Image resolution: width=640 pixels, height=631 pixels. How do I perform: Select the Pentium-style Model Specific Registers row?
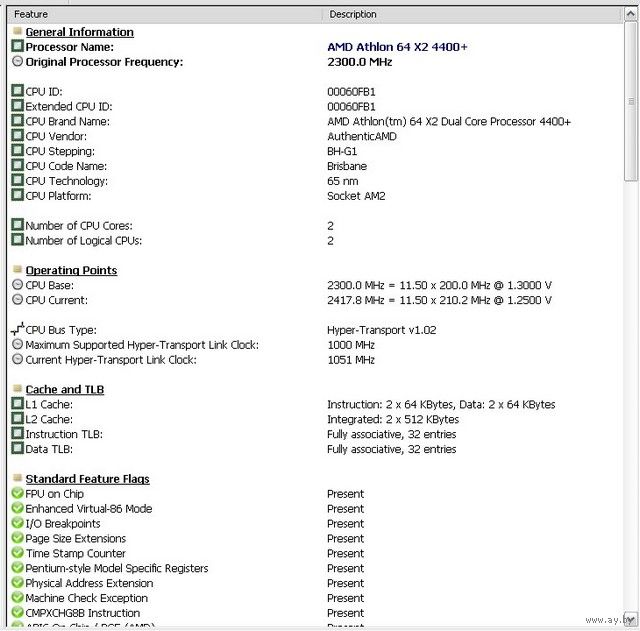(314, 568)
